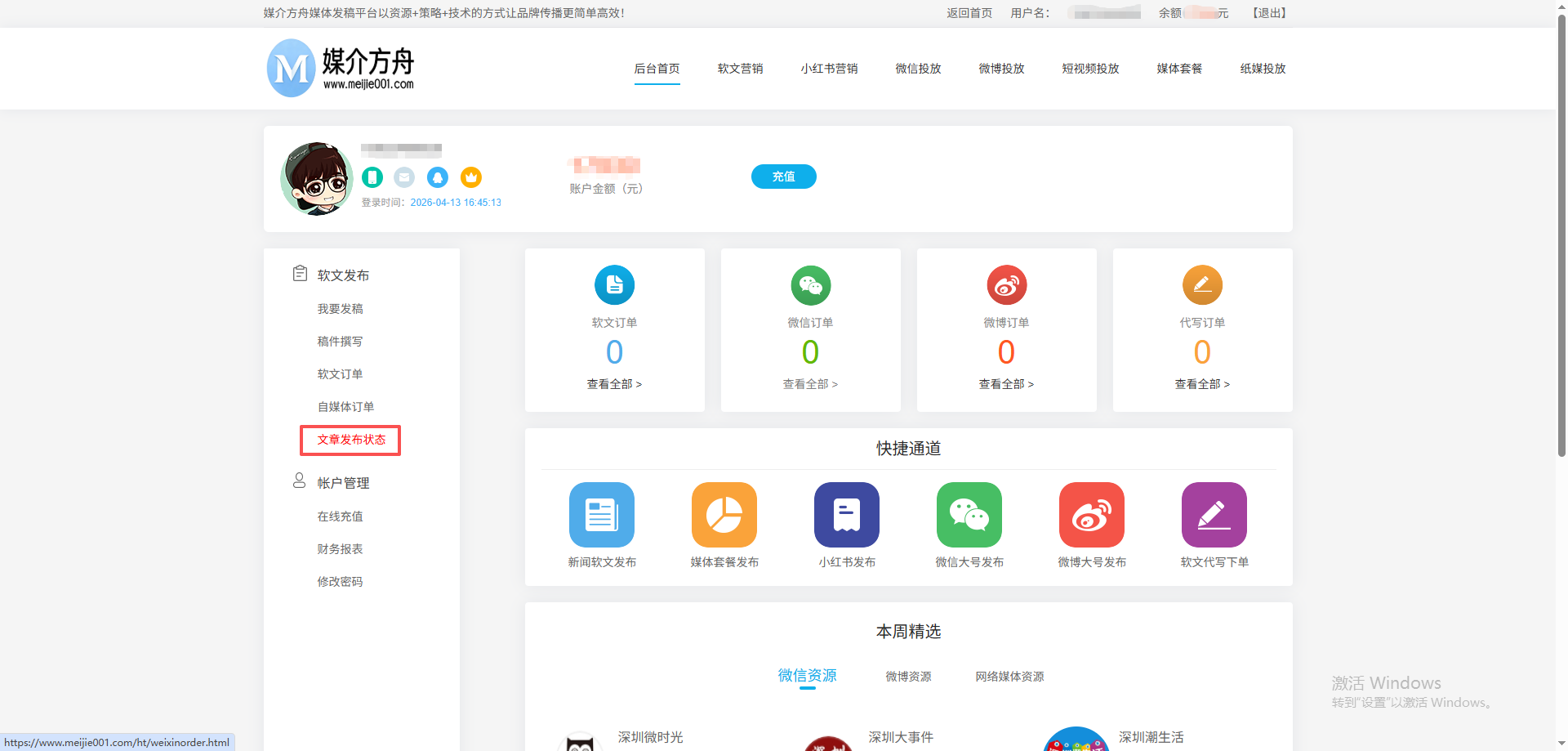Switch to the 网络媒体资源 tab
1568x751 pixels.
(1009, 677)
